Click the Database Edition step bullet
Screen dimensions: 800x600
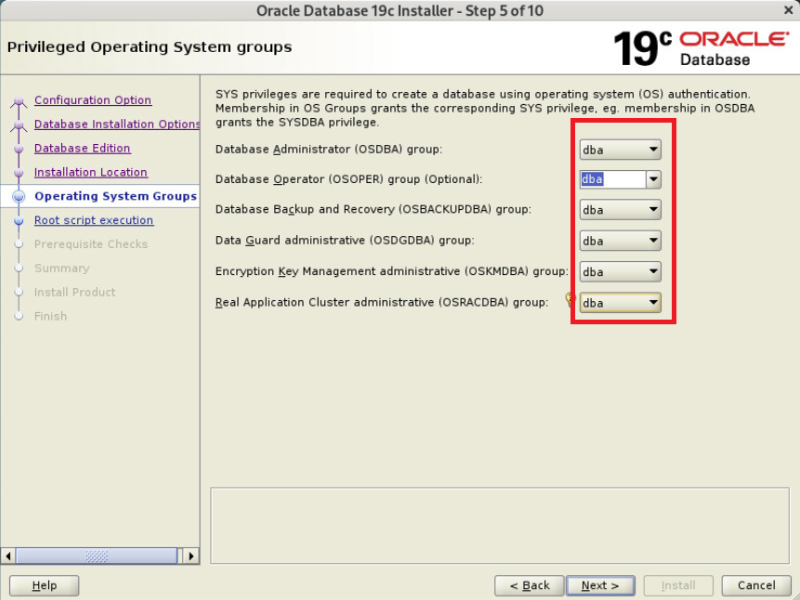pos(19,148)
